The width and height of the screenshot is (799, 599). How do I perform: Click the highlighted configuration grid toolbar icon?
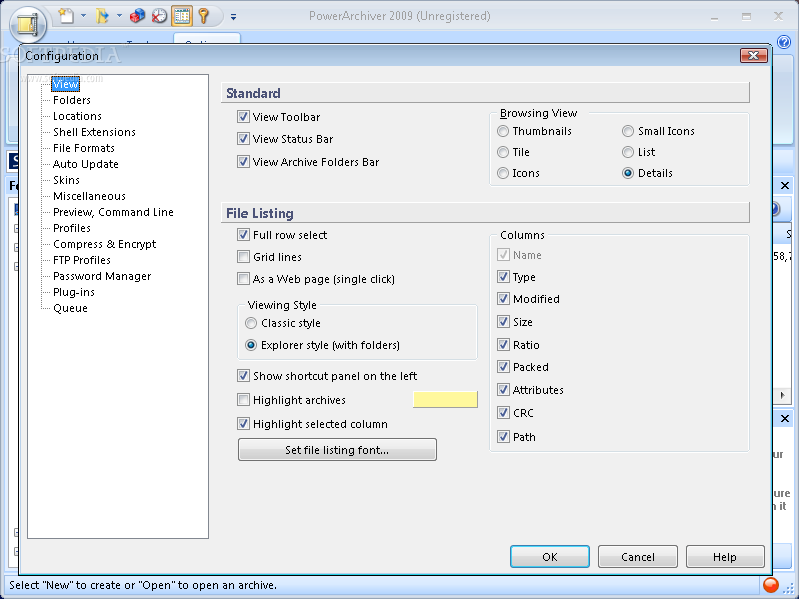point(182,16)
